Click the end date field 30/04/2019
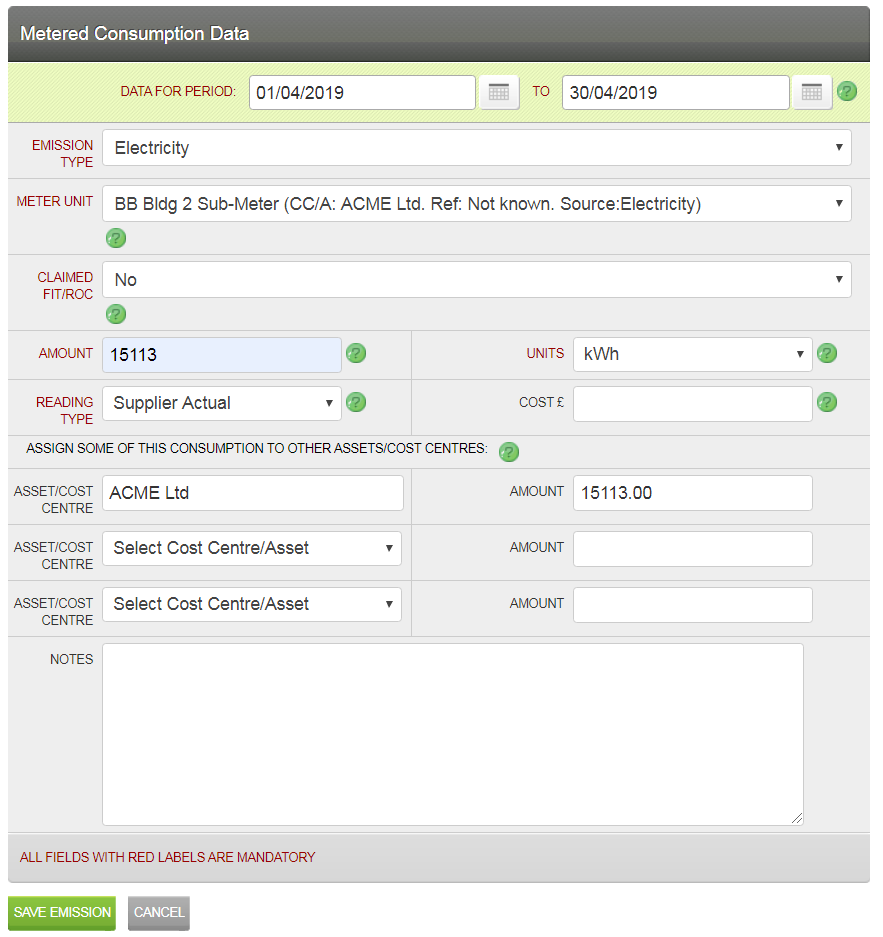 coord(676,93)
